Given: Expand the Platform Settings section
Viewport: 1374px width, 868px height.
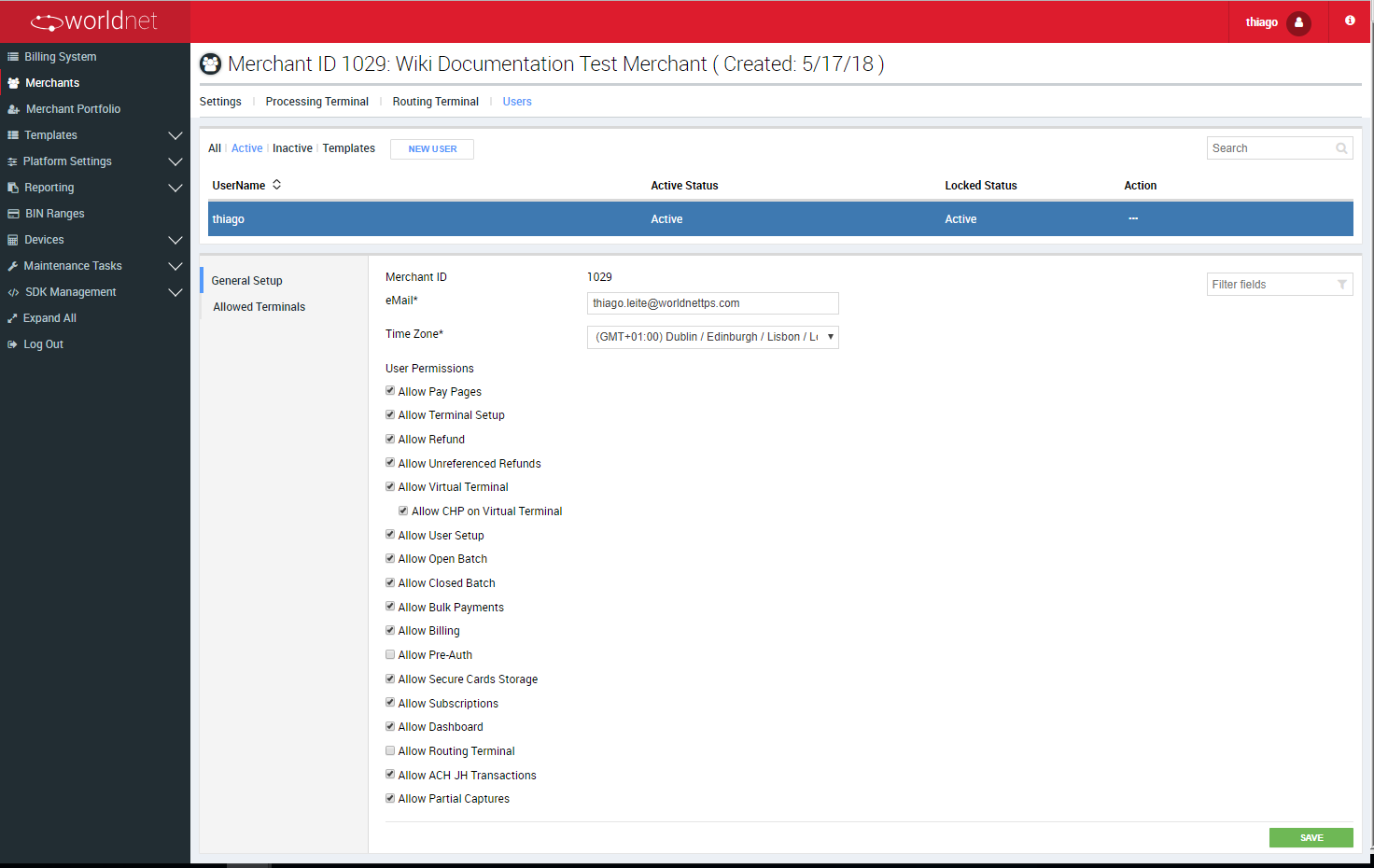Looking at the screenshot, I should [x=175, y=161].
